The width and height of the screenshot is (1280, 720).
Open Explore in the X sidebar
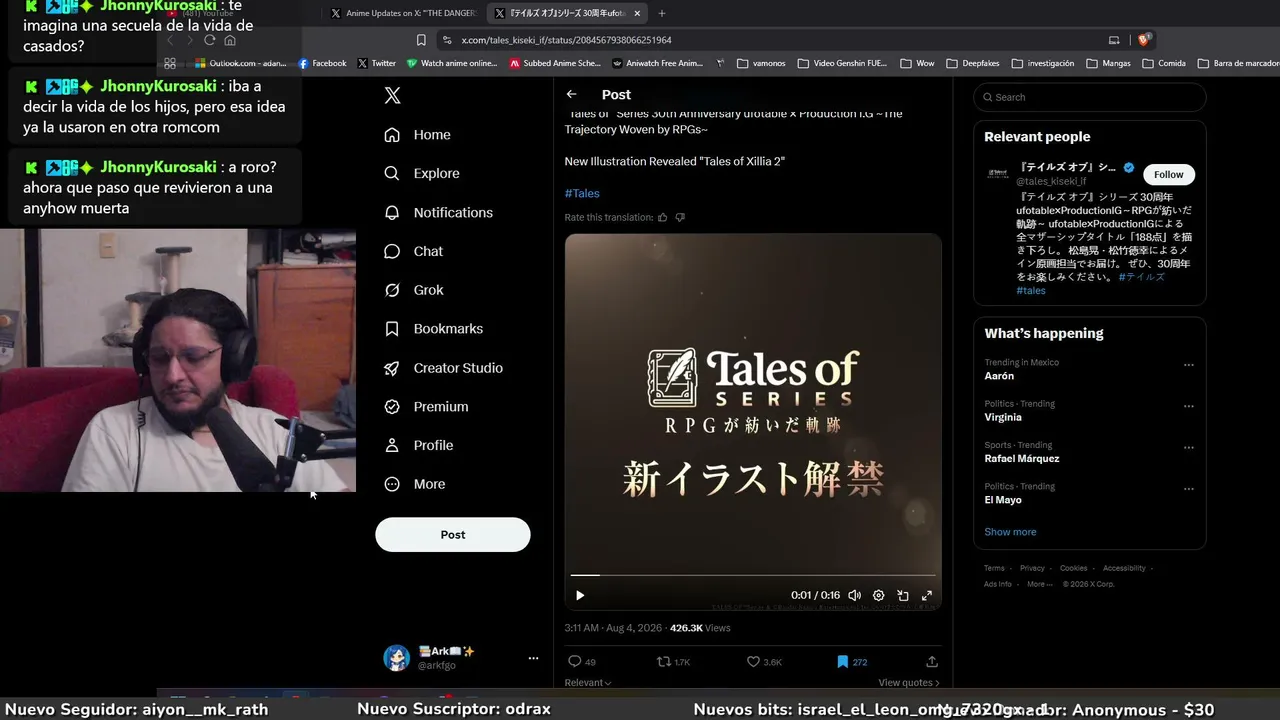(422, 173)
